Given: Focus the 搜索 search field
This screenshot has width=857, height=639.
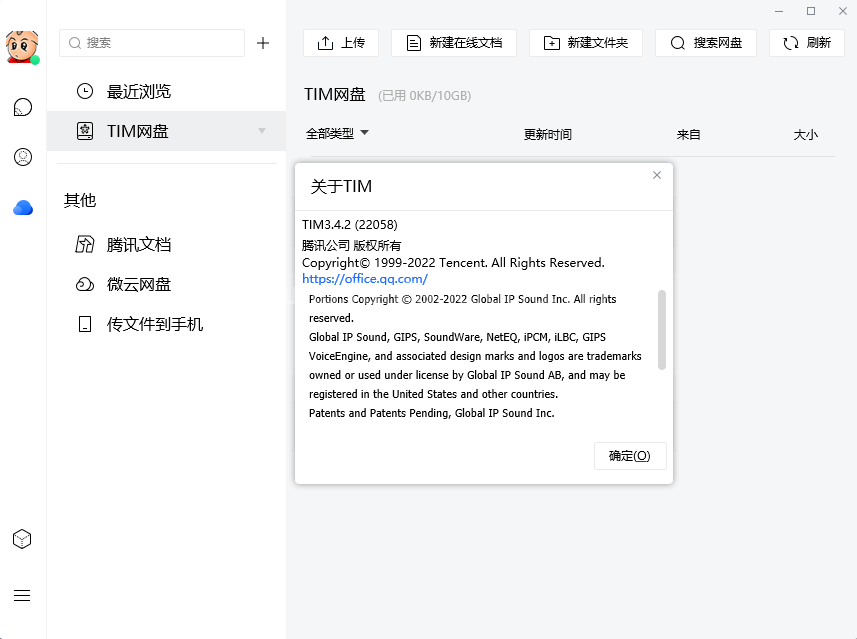Looking at the screenshot, I should click(152, 43).
